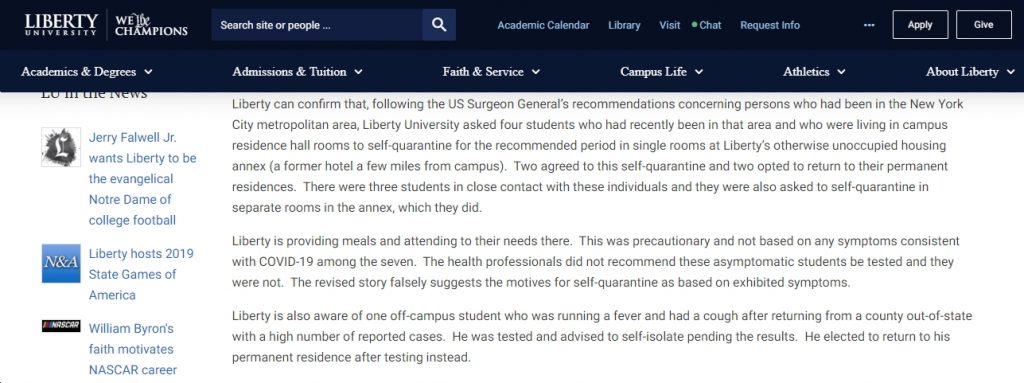
Task: Focus the Search site or people field
Action: [x=317, y=25]
